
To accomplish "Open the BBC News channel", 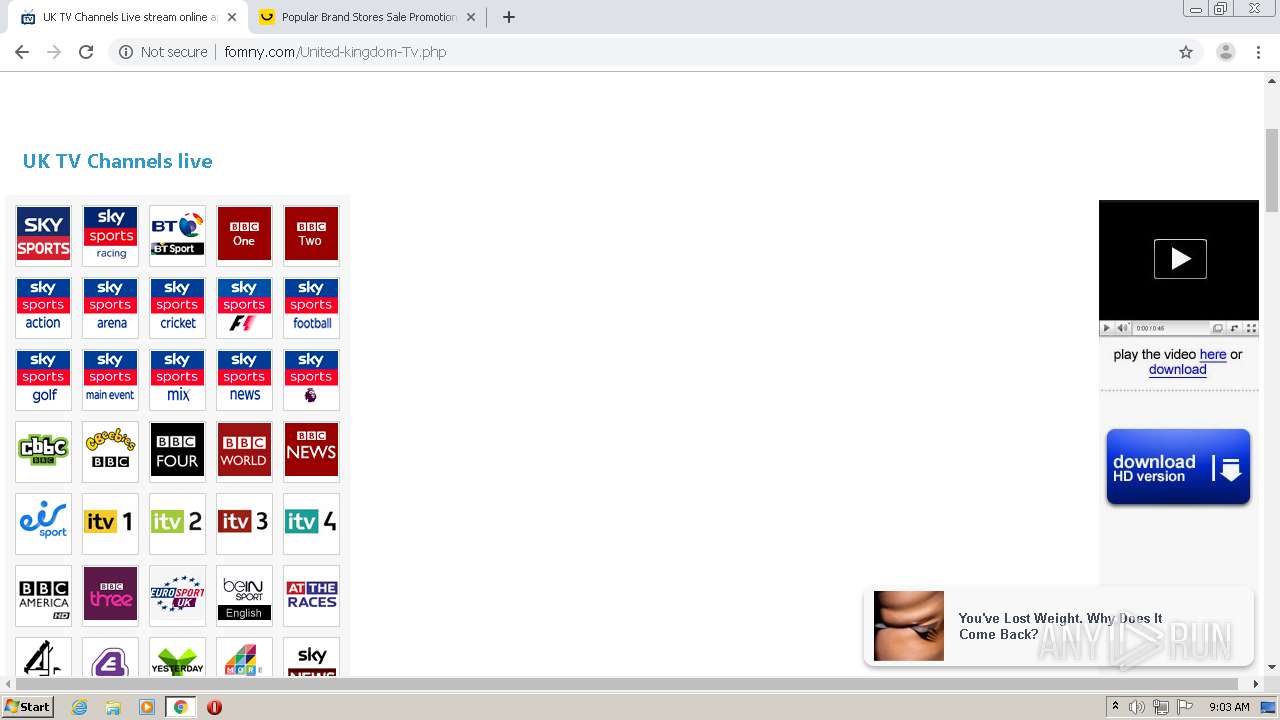I will click(x=311, y=452).
